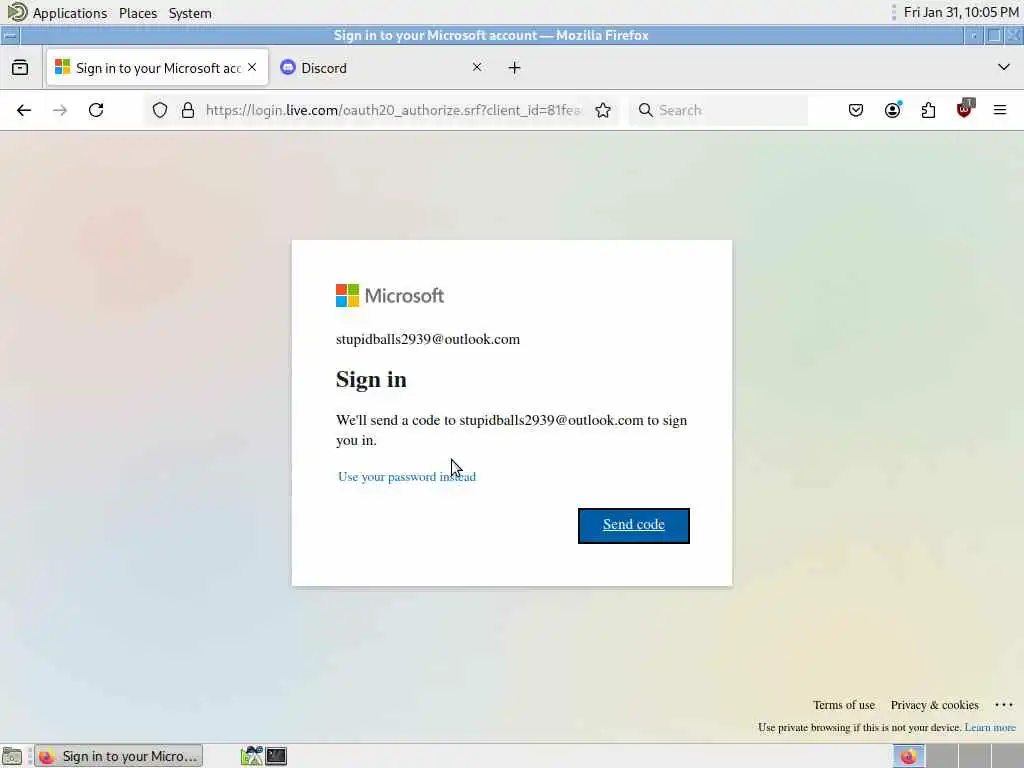The height and width of the screenshot is (768, 1024).
Task: Choose Use your password instead link
Action: 407,477
